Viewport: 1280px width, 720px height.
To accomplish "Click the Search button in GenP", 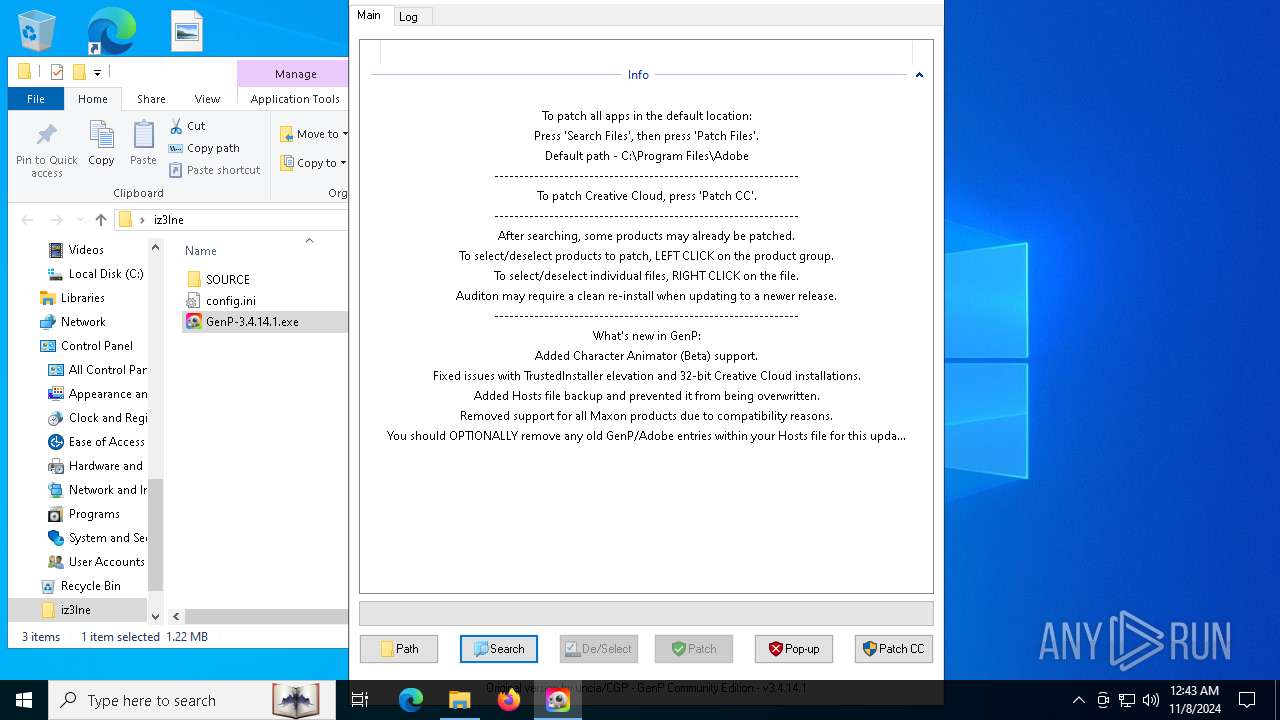I will pyautogui.click(x=499, y=649).
